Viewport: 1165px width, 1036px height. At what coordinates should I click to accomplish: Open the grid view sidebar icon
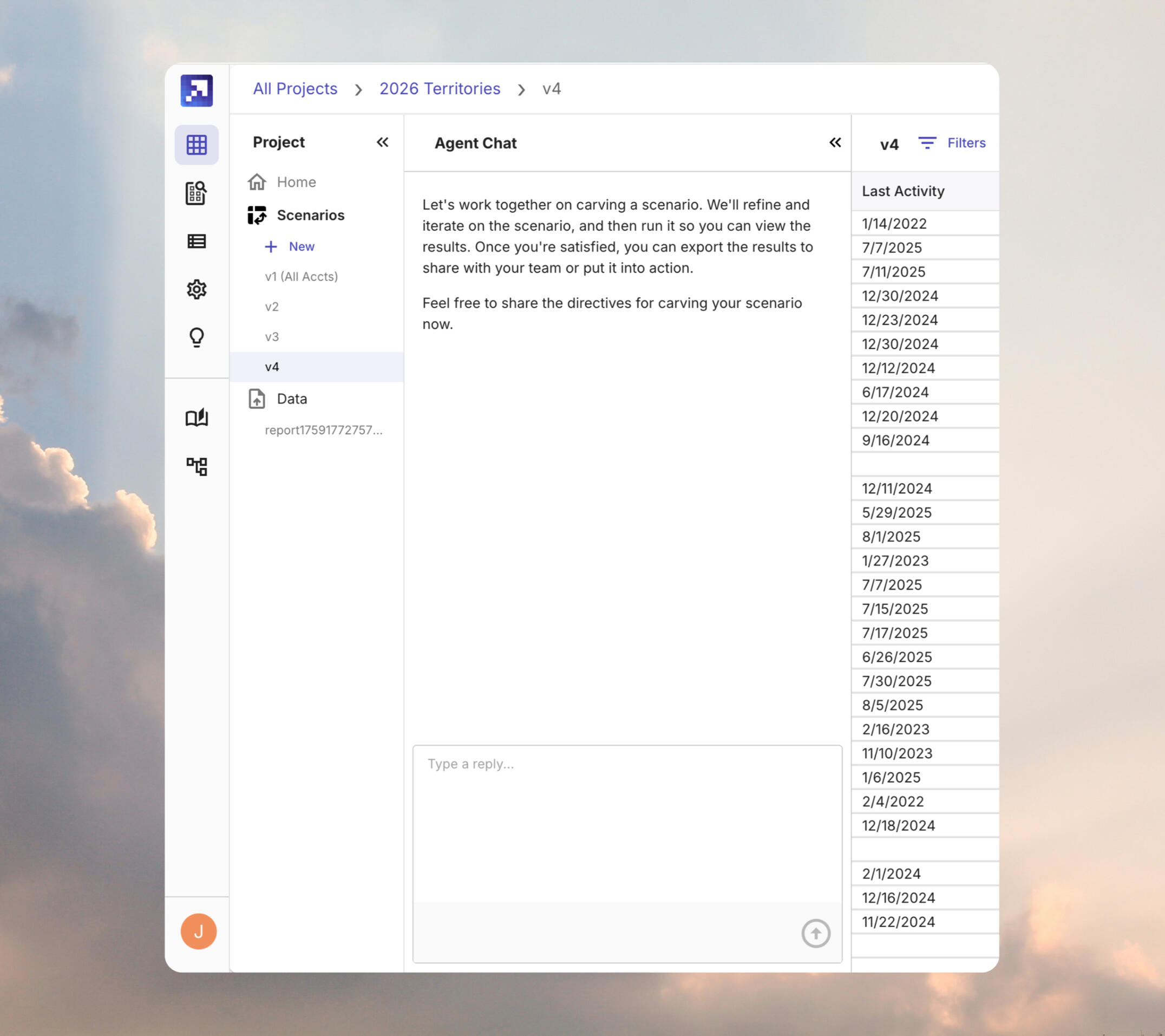click(197, 145)
